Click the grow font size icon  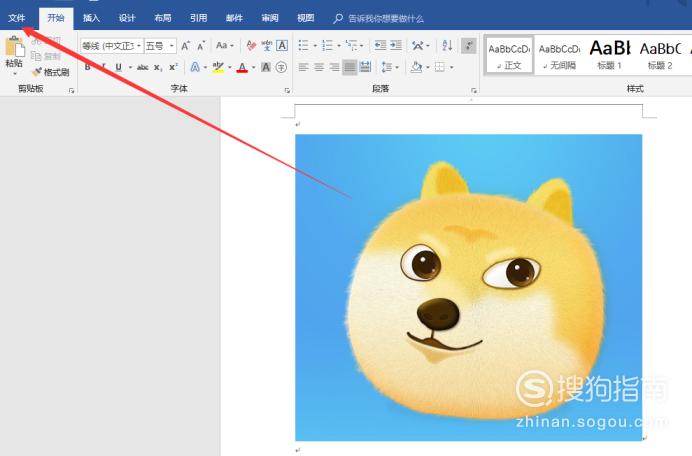click(186, 45)
